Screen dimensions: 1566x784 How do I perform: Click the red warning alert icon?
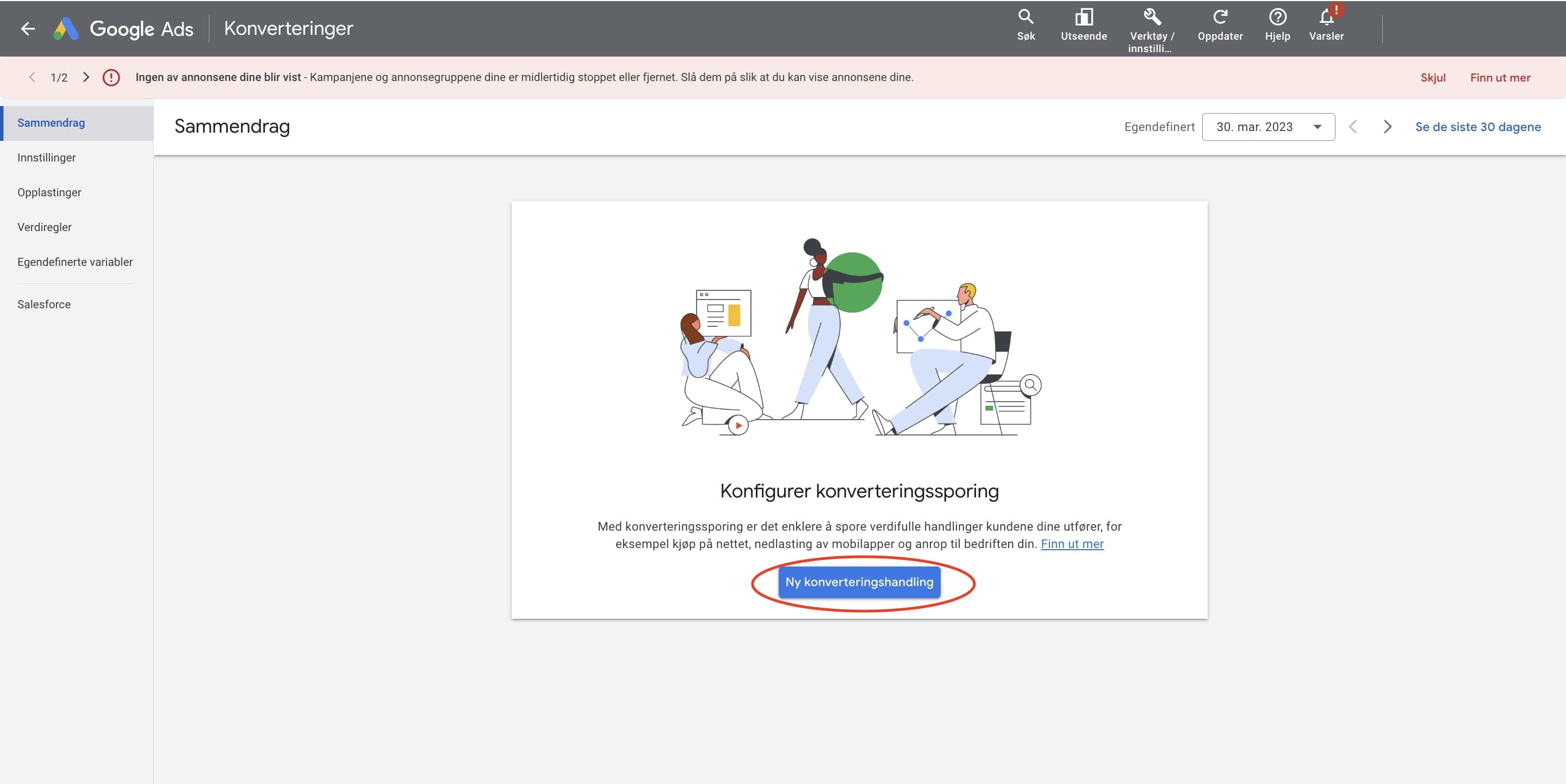(x=111, y=77)
